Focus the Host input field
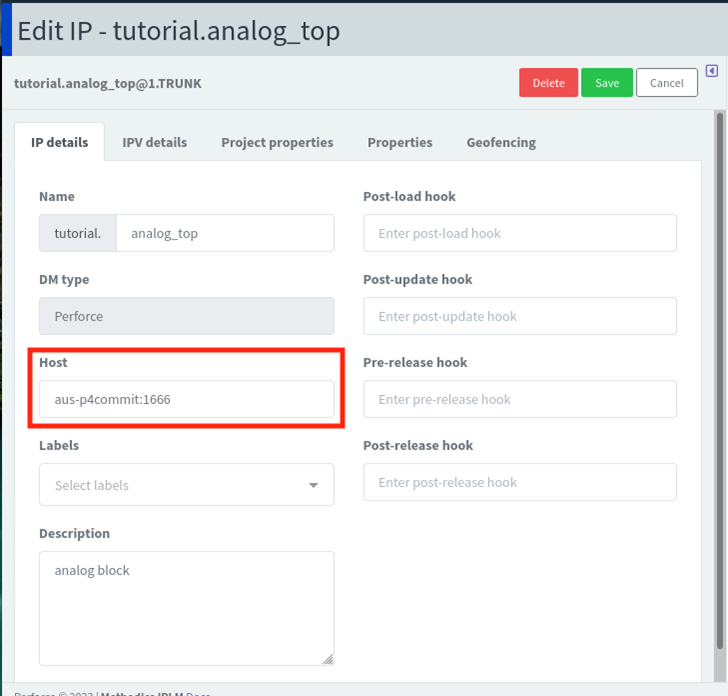Image resolution: width=728 pixels, height=696 pixels. tap(187, 399)
